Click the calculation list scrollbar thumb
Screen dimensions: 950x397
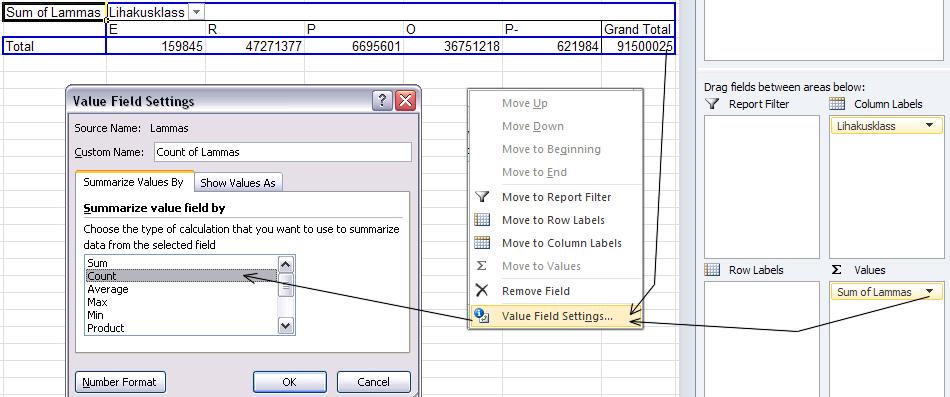click(x=286, y=284)
